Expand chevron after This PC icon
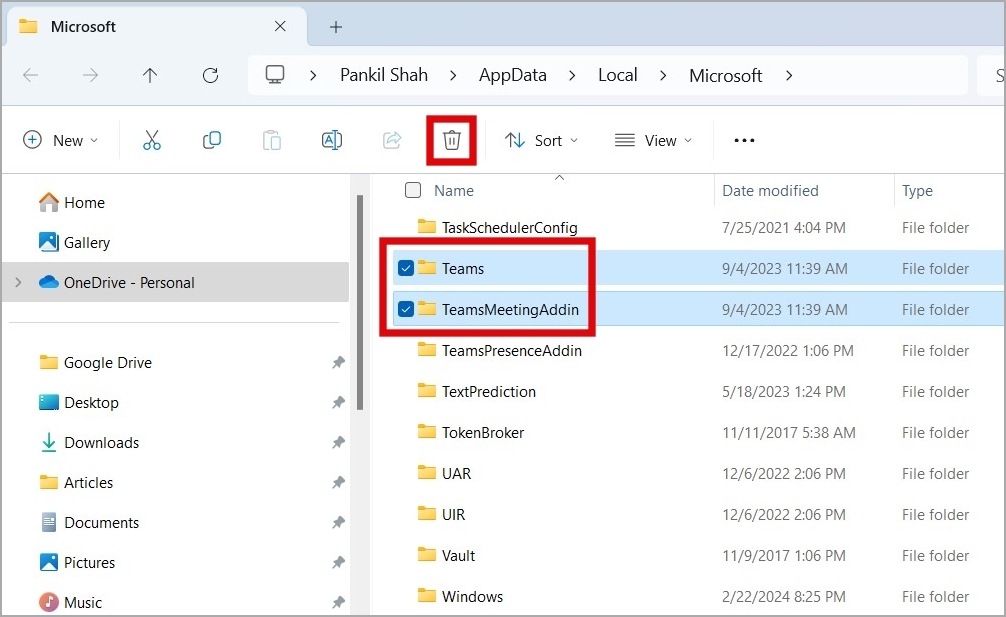The width and height of the screenshot is (1006, 617). (x=312, y=76)
